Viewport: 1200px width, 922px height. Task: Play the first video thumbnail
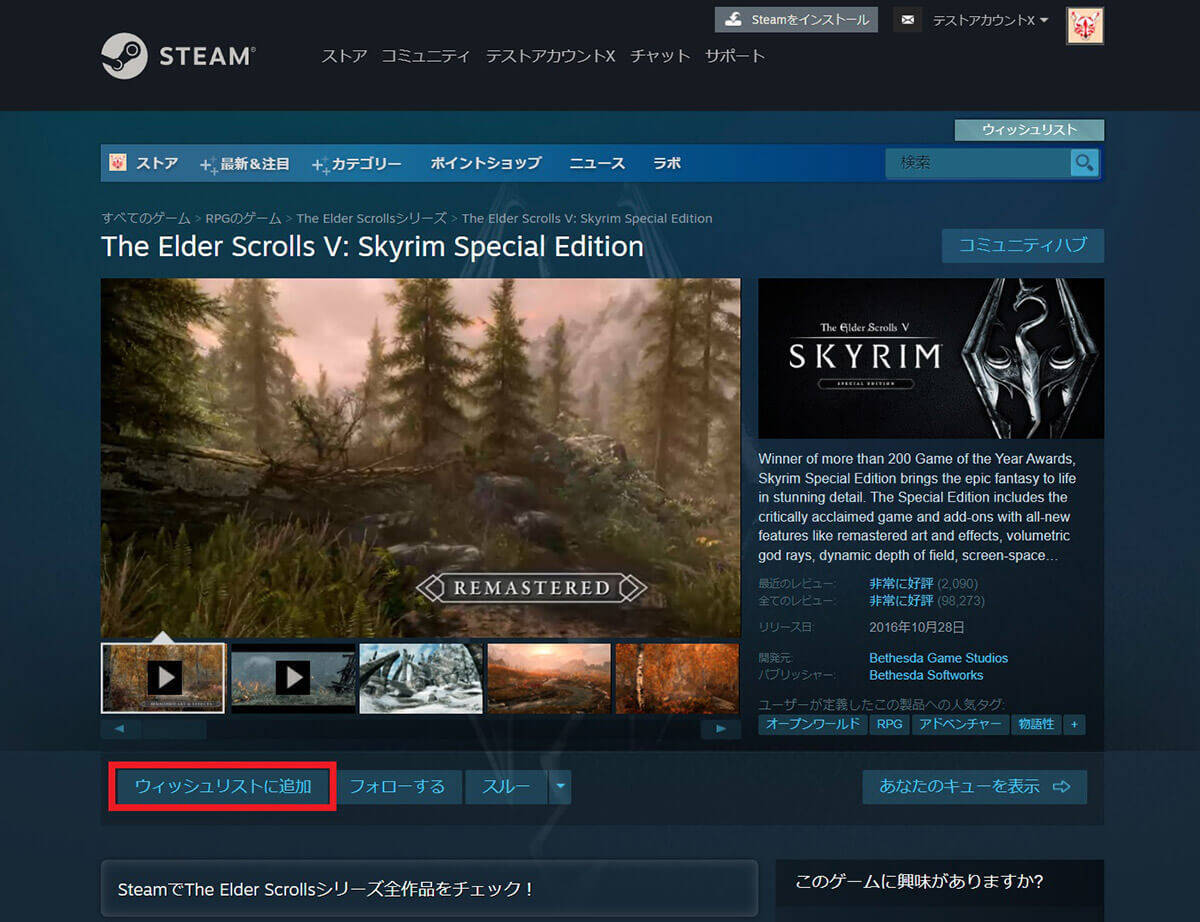pos(163,677)
